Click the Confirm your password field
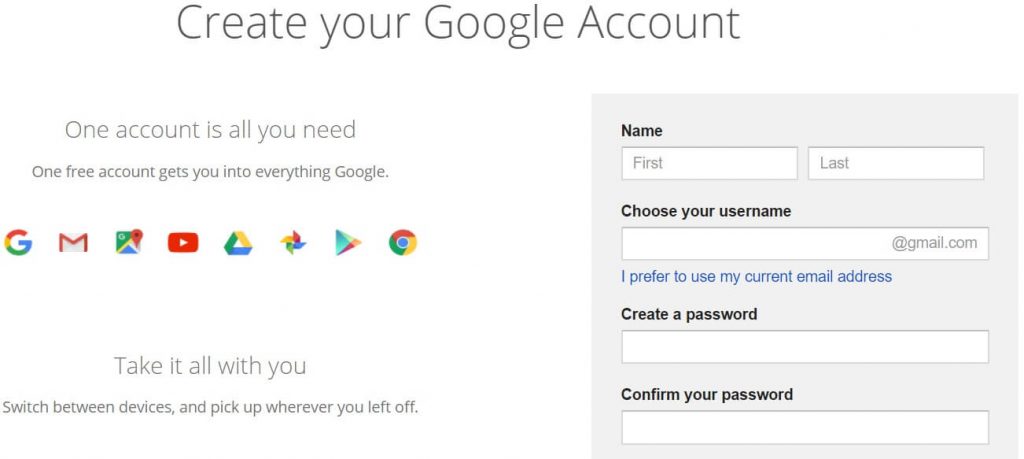 point(805,427)
